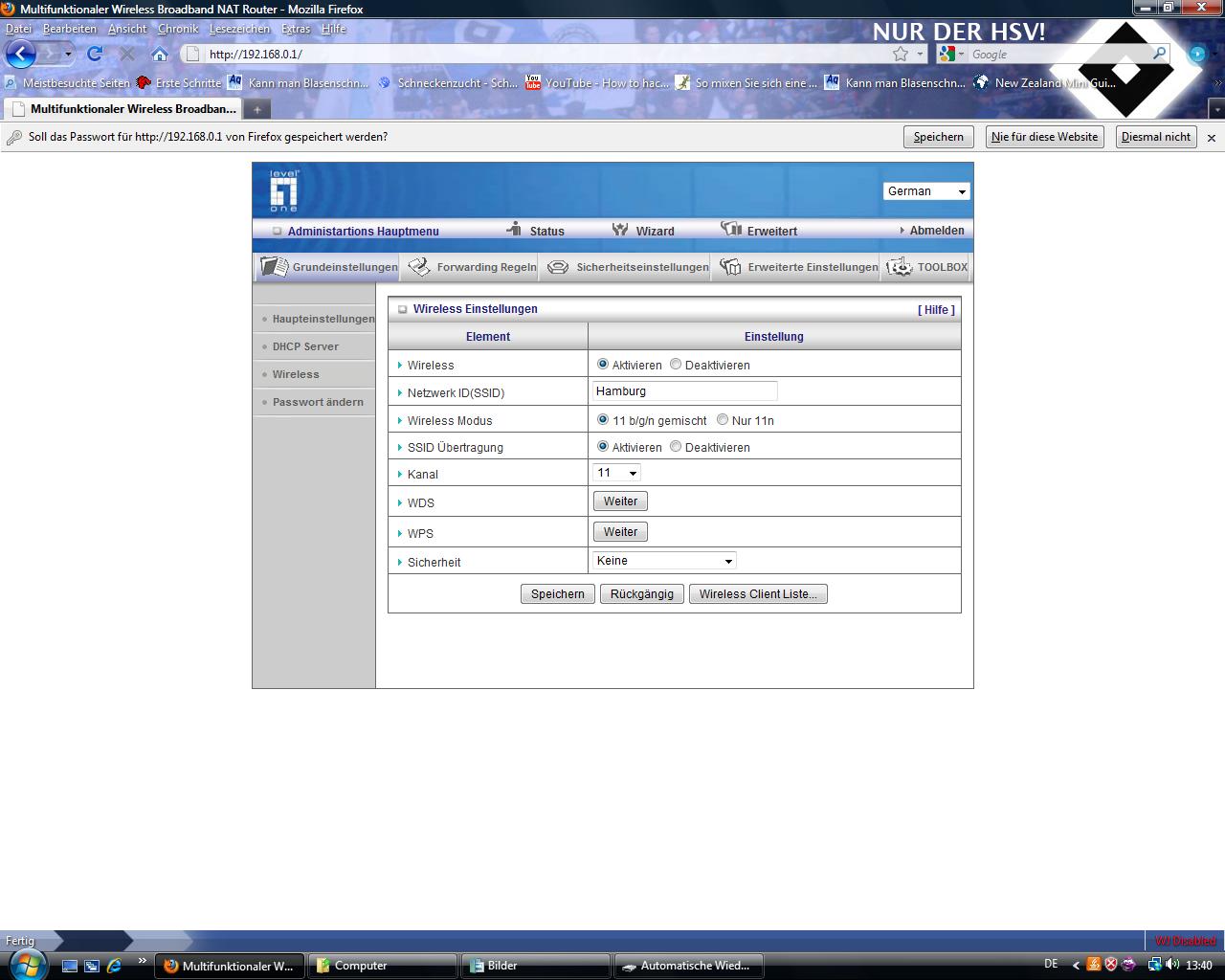1225x980 pixels.
Task: Click the Firefox back arrow button
Action: [21, 54]
